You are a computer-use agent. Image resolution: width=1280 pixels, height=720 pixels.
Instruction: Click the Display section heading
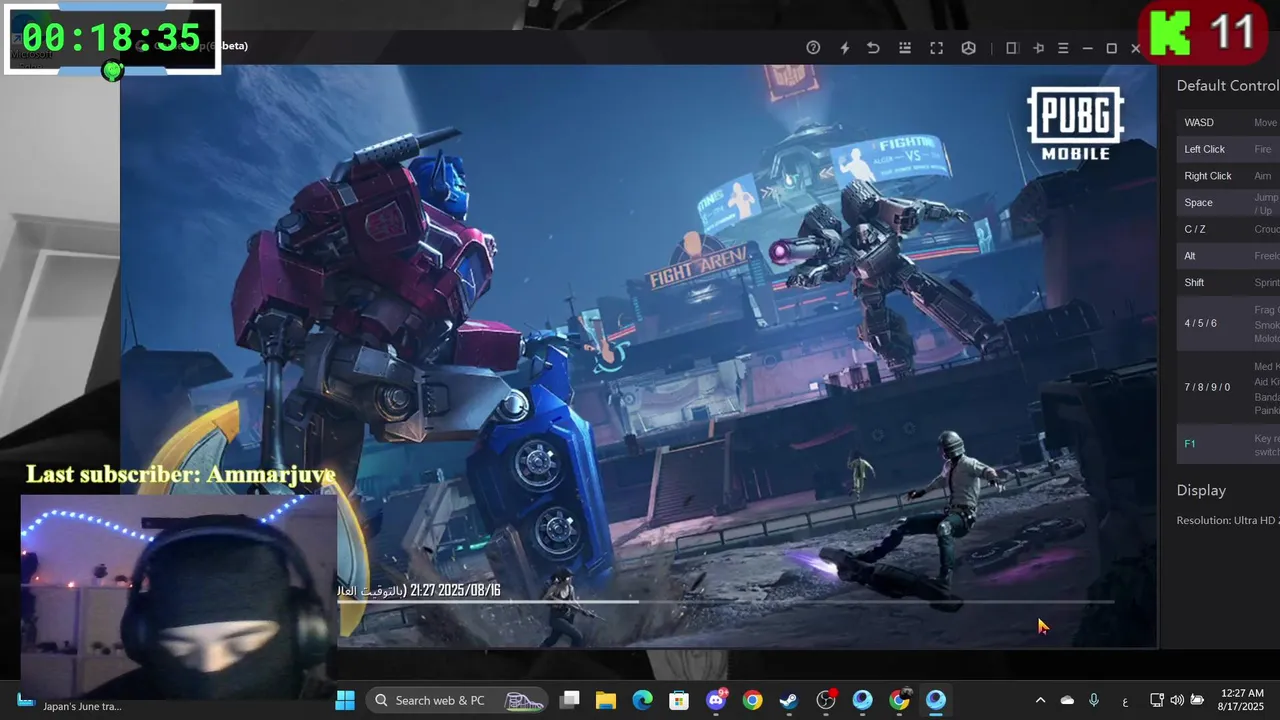tap(1201, 490)
